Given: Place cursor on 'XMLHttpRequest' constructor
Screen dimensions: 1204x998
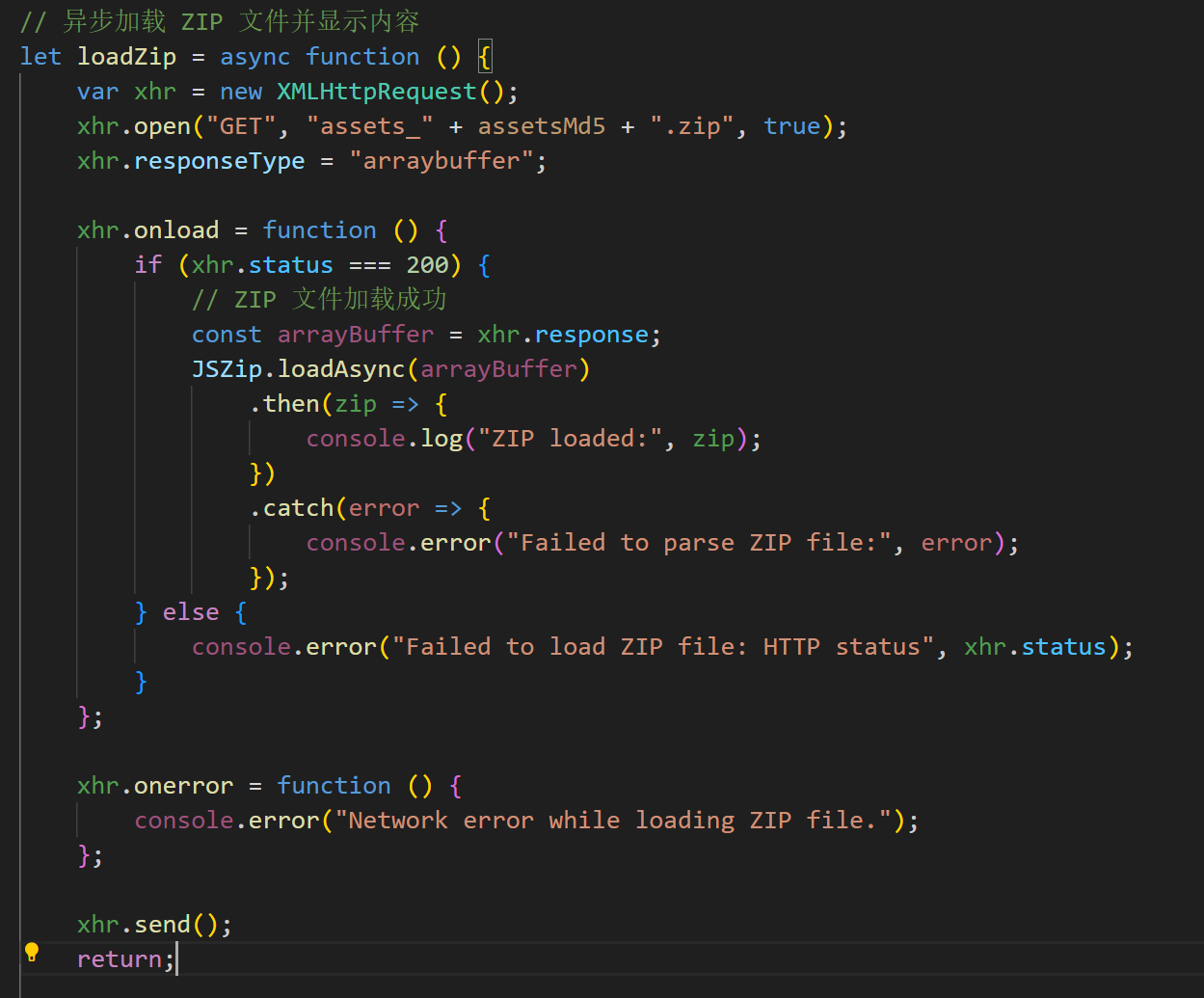Looking at the screenshot, I should (377, 92).
